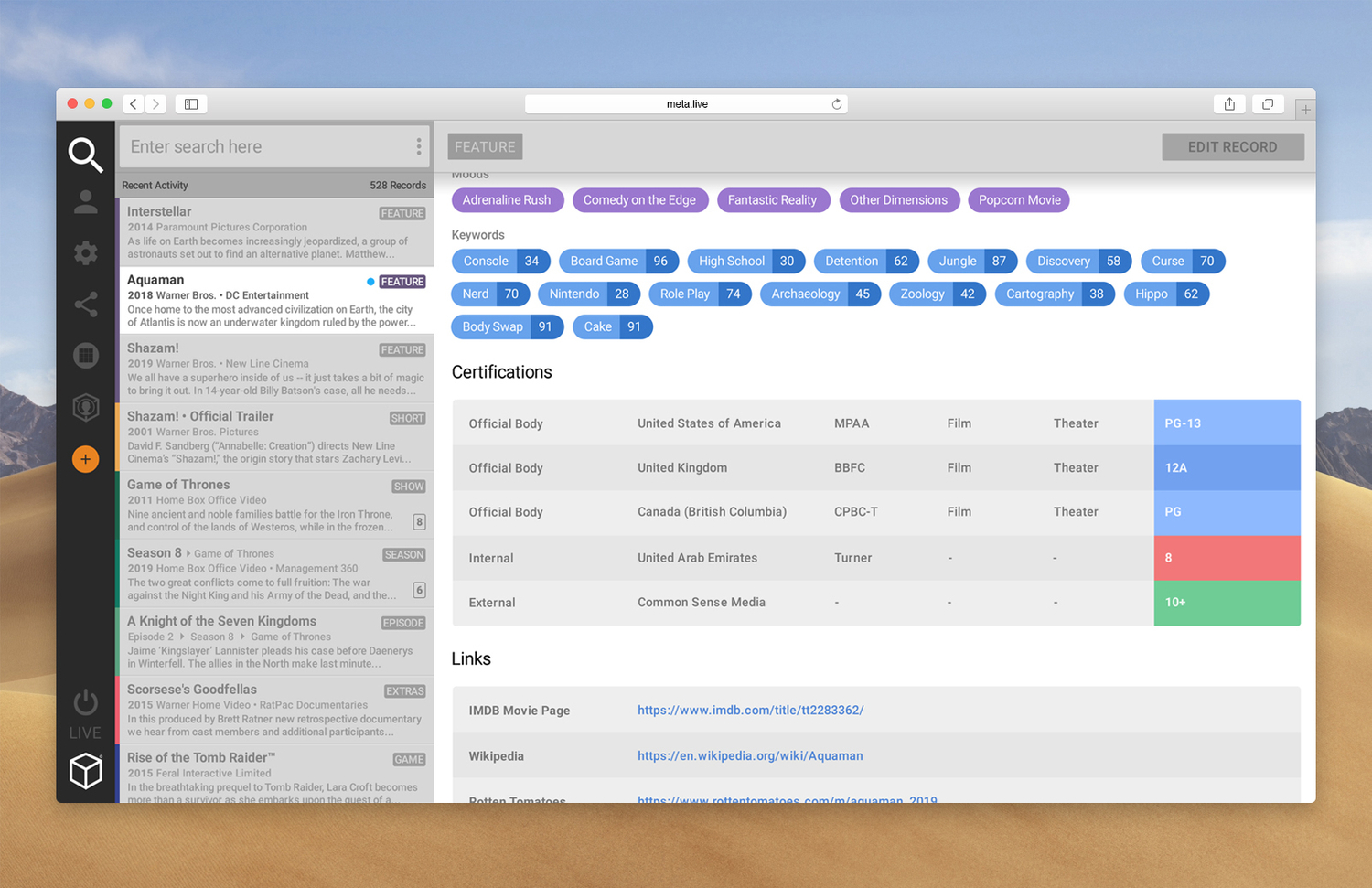1372x888 pixels.
Task: Open the search magnifier icon in sidebar
Action: (x=85, y=155)
